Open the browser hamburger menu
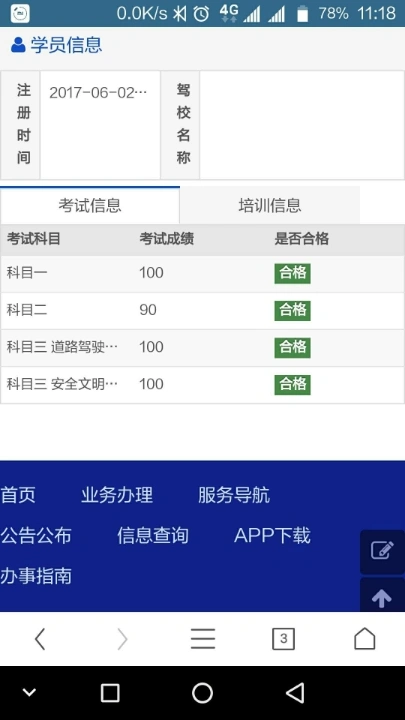 (x=202, y=639)
